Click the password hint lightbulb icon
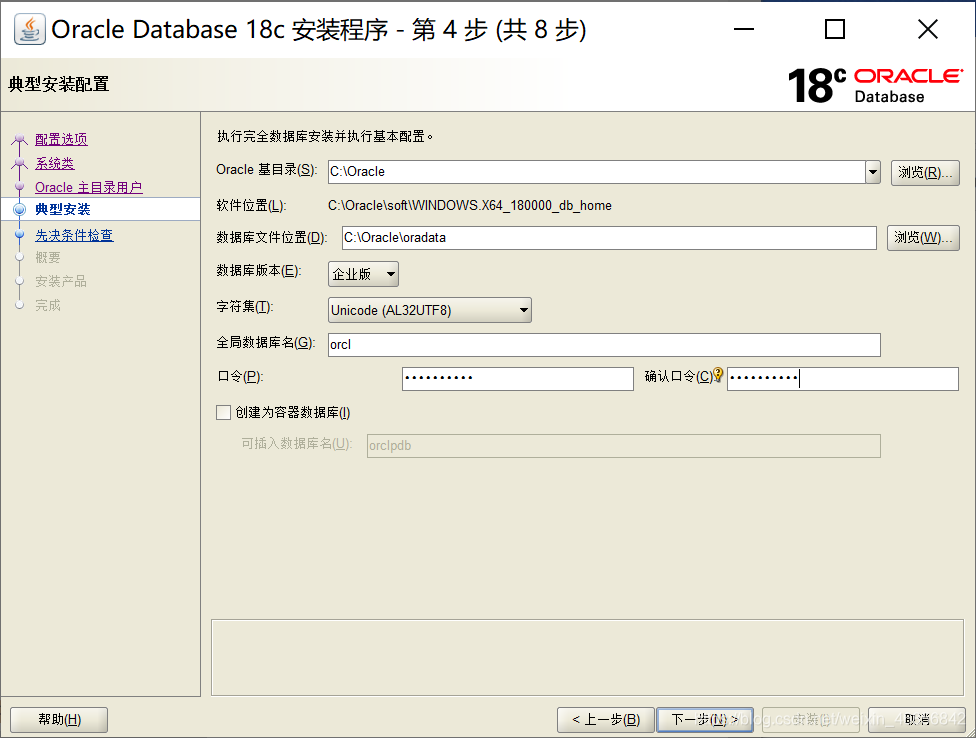Viewport: 976px width, 738px height. coord(718,374)
